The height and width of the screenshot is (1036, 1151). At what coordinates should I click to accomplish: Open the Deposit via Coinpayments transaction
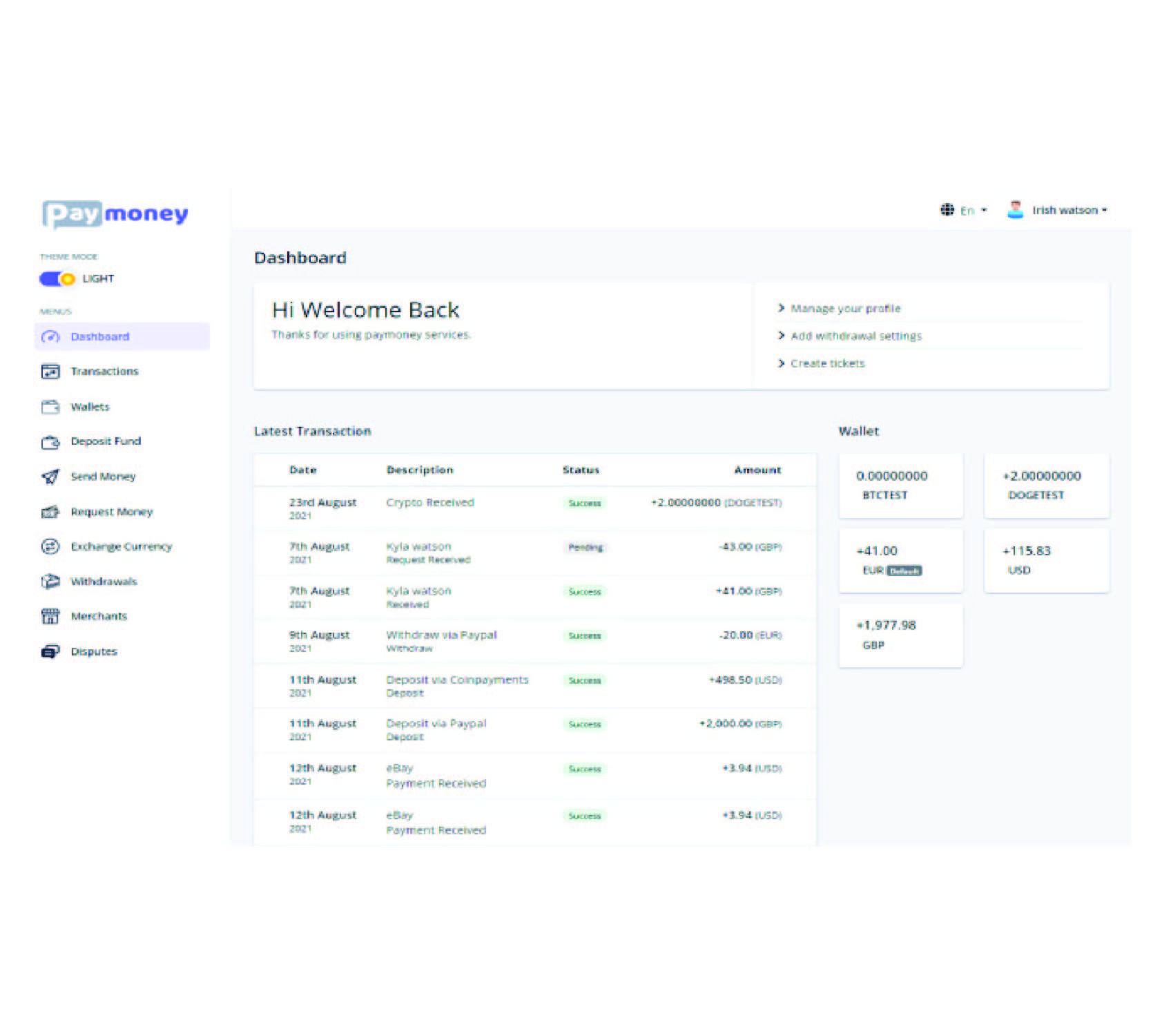click(535, 686)
